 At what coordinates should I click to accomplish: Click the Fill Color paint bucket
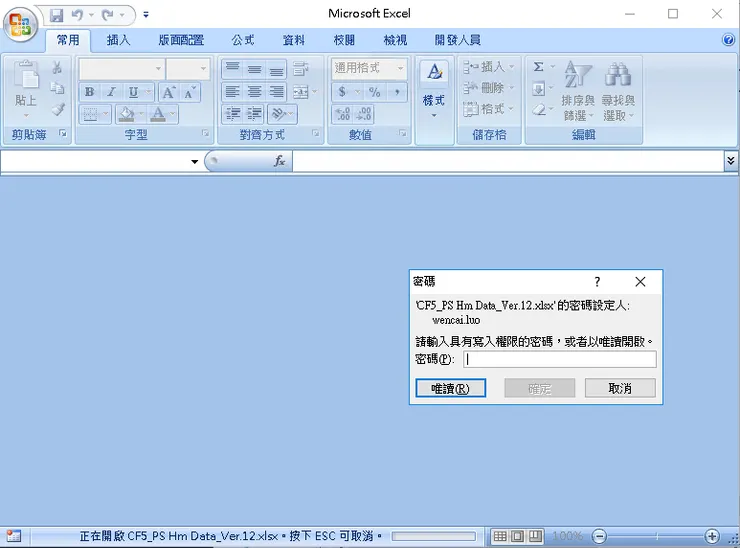(x=126, y=114)
